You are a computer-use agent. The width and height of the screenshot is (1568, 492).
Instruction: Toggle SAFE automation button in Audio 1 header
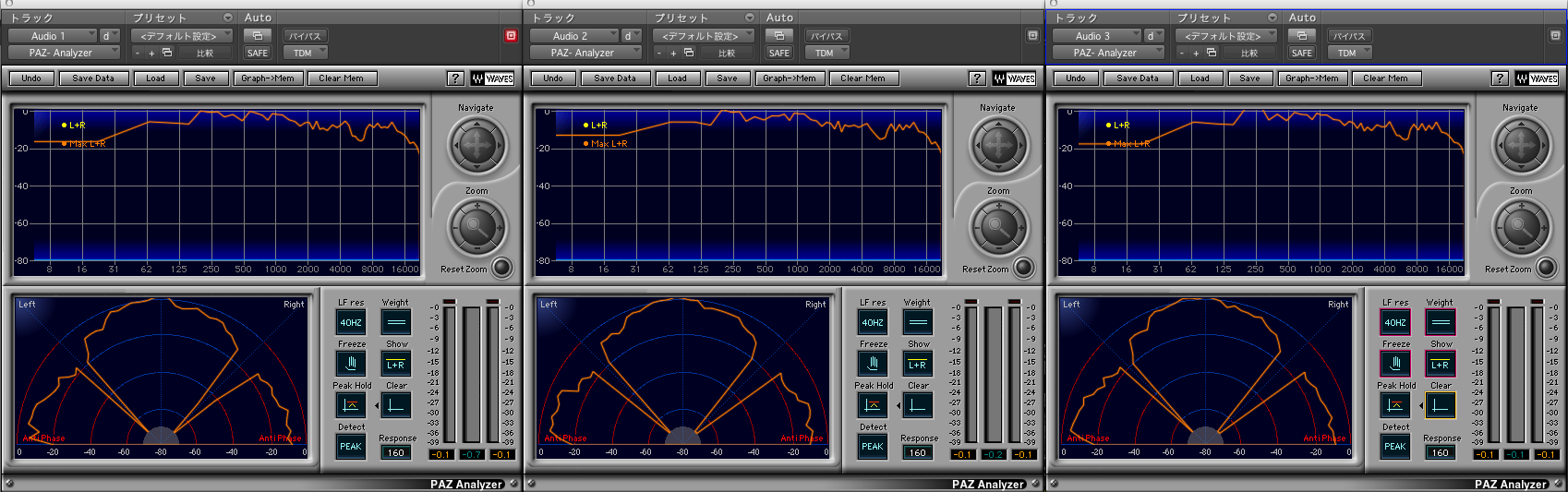(x=258, y=53)
